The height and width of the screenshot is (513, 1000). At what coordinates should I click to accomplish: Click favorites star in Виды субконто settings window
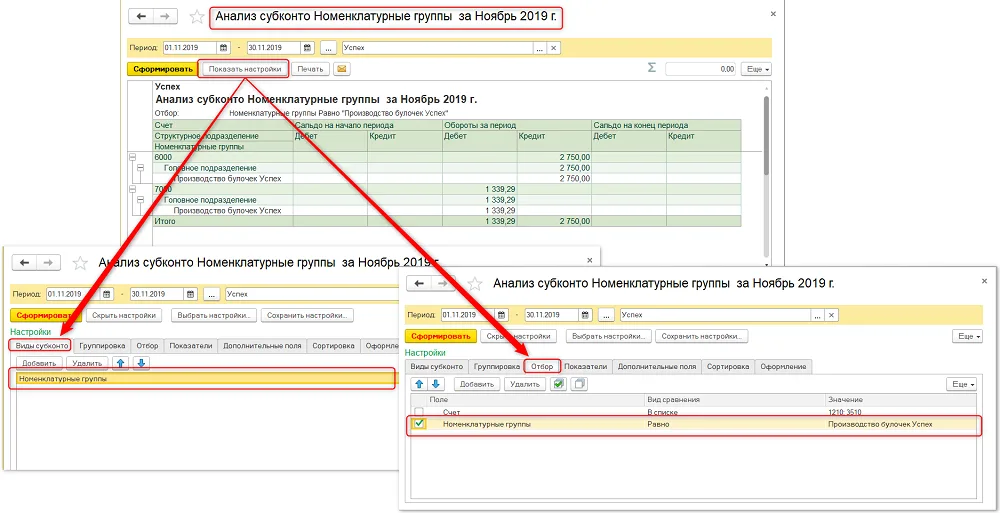tap(80, 262)
